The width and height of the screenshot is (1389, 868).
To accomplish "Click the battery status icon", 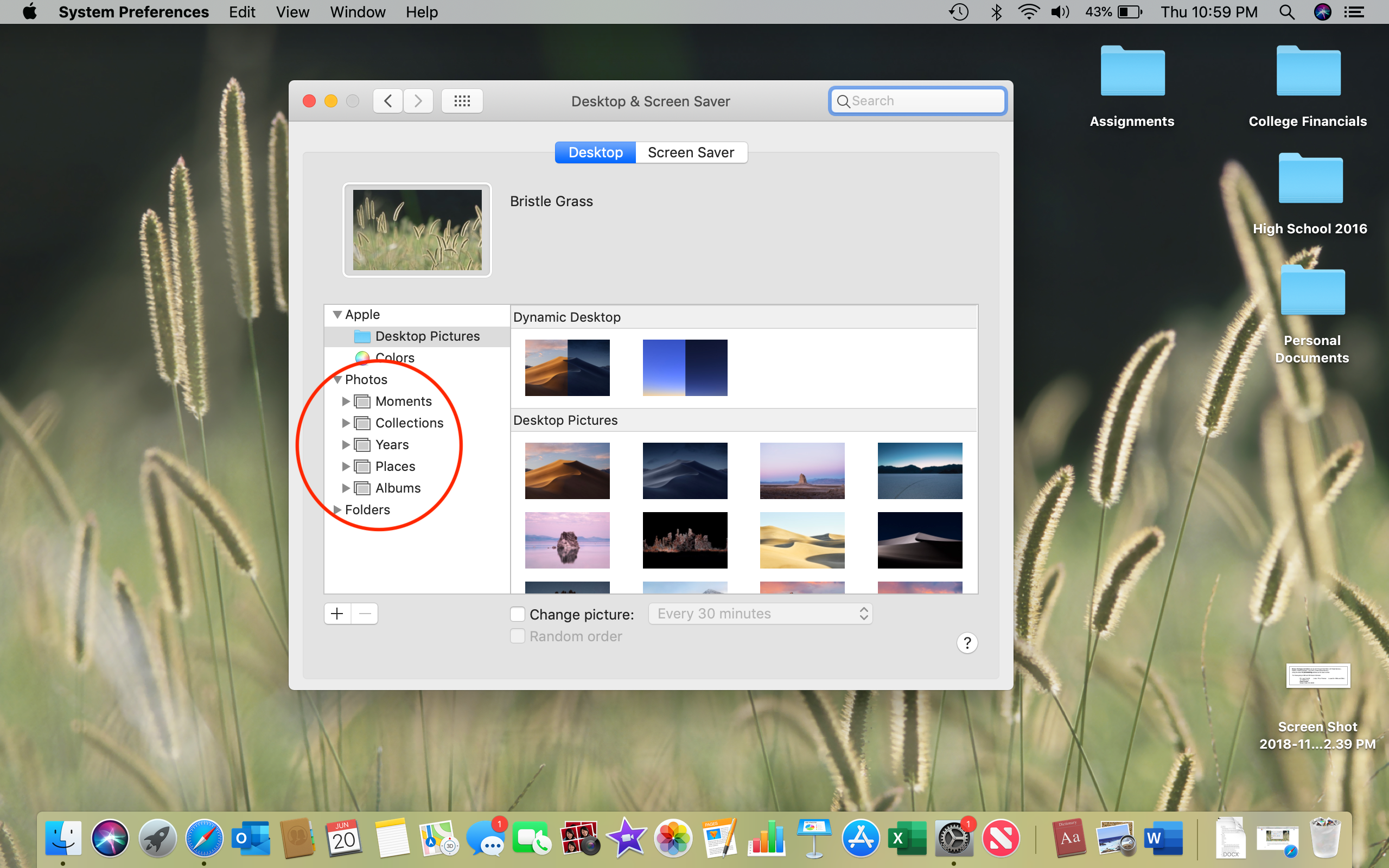I will click(x=1130, y=12).
